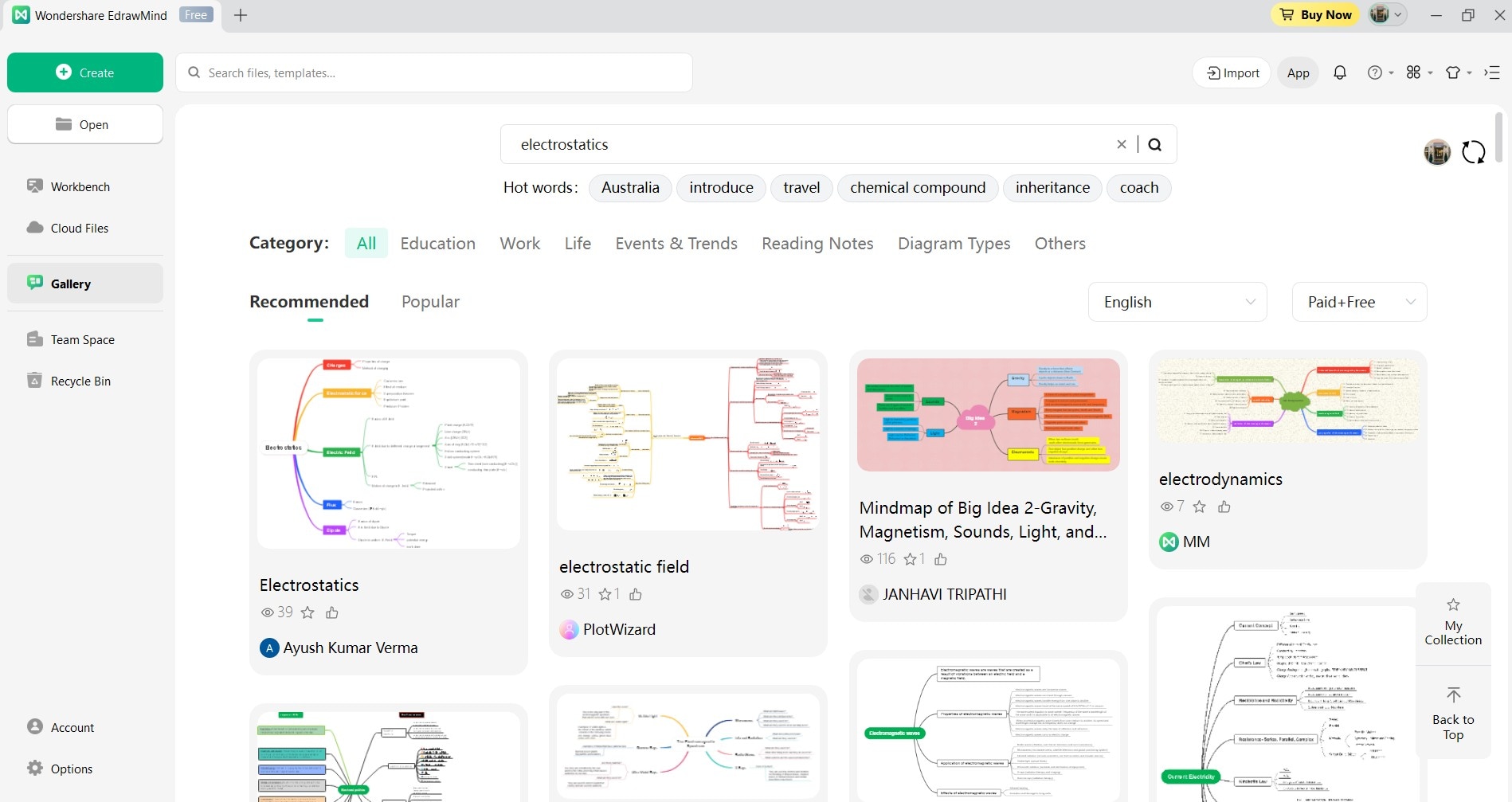
Task: Select the travel hot word
Action: 801,188
